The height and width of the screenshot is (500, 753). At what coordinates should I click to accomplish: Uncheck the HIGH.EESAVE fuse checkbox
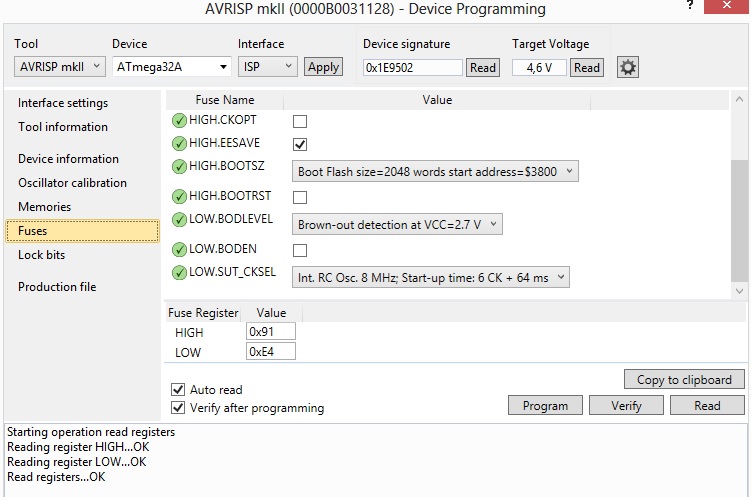(x=299, y=145)
